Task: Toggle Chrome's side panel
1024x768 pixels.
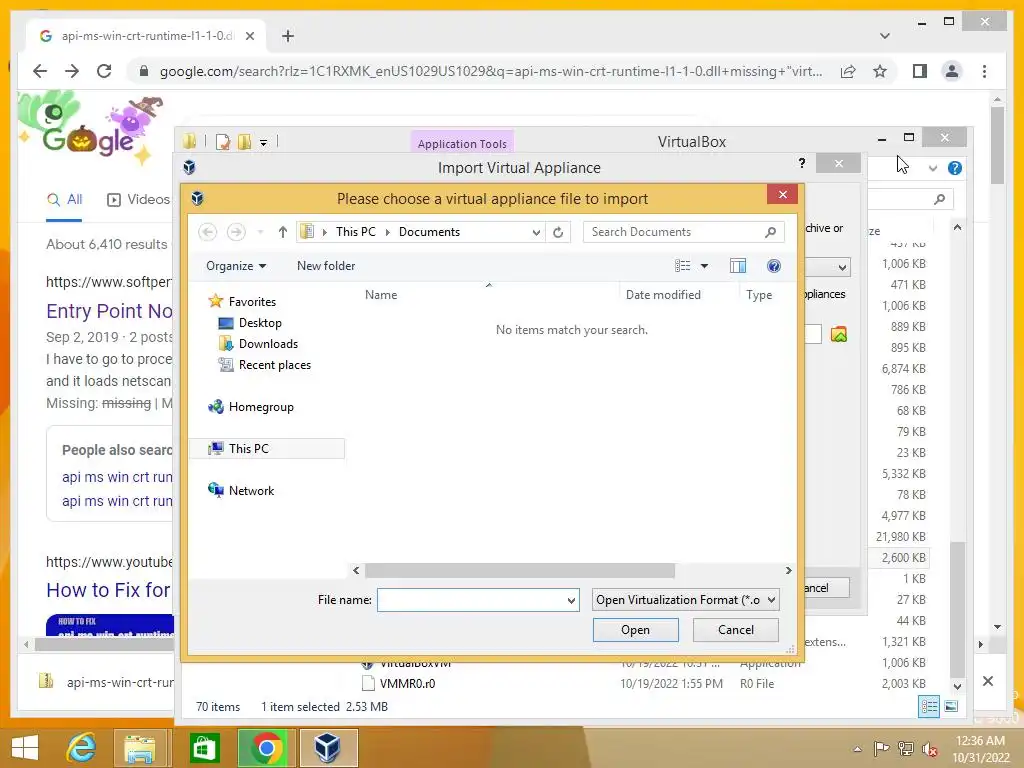Action: [920, 71]
